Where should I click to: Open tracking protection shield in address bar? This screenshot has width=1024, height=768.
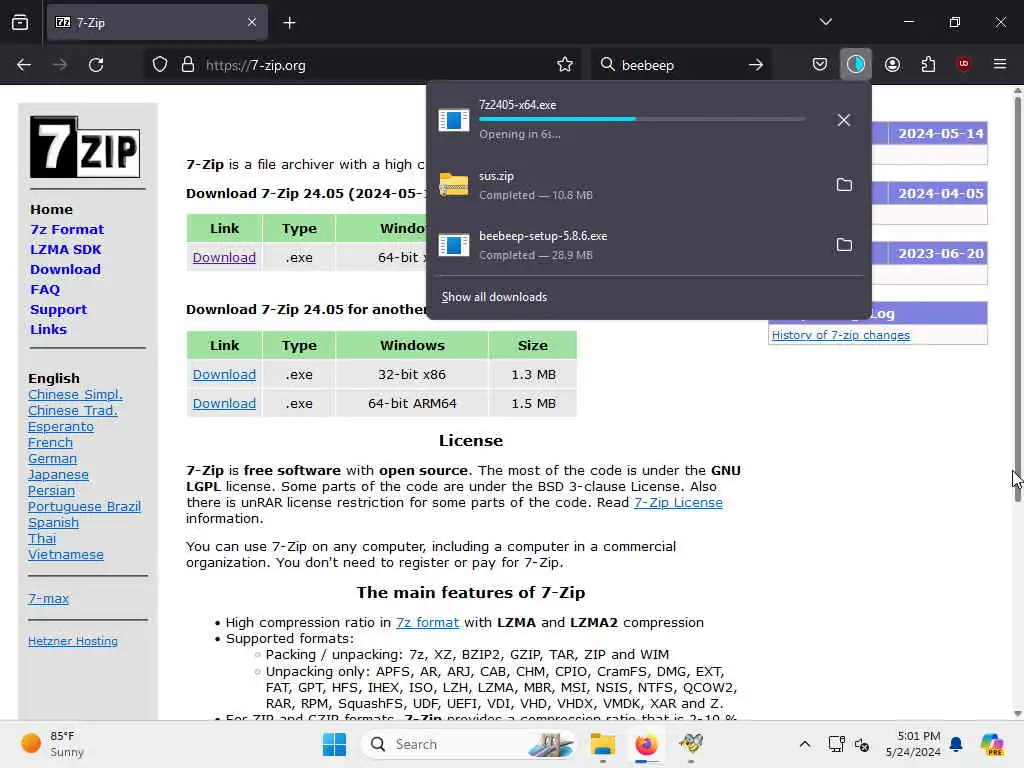tap(159, 65)
